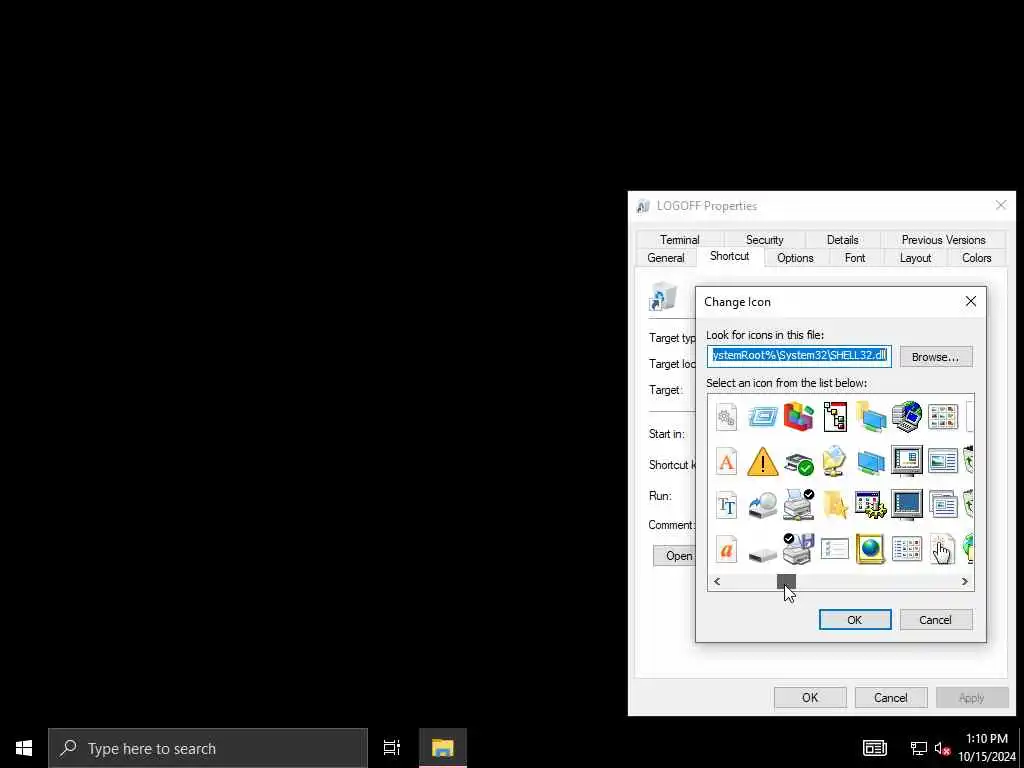Open Task View from the taskbar
The image size is (1024, 768).
tap(391, 748)
